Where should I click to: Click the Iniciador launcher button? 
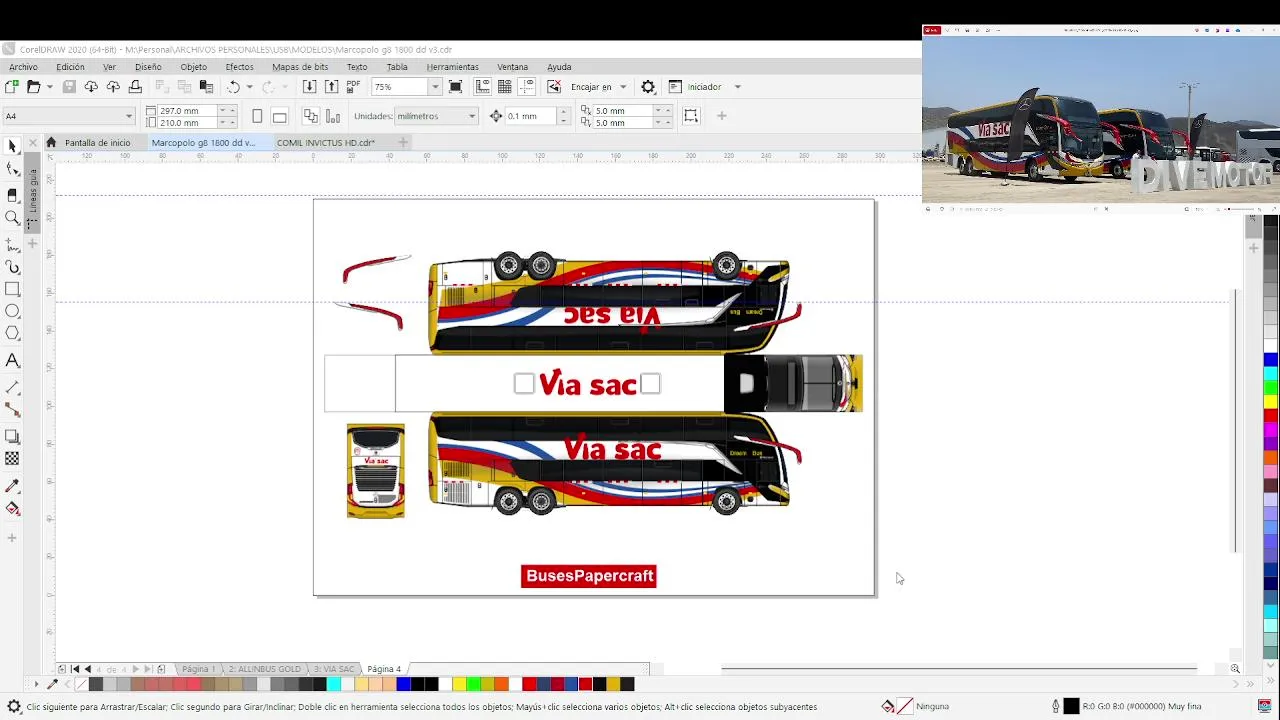click(x=695, y=87)
